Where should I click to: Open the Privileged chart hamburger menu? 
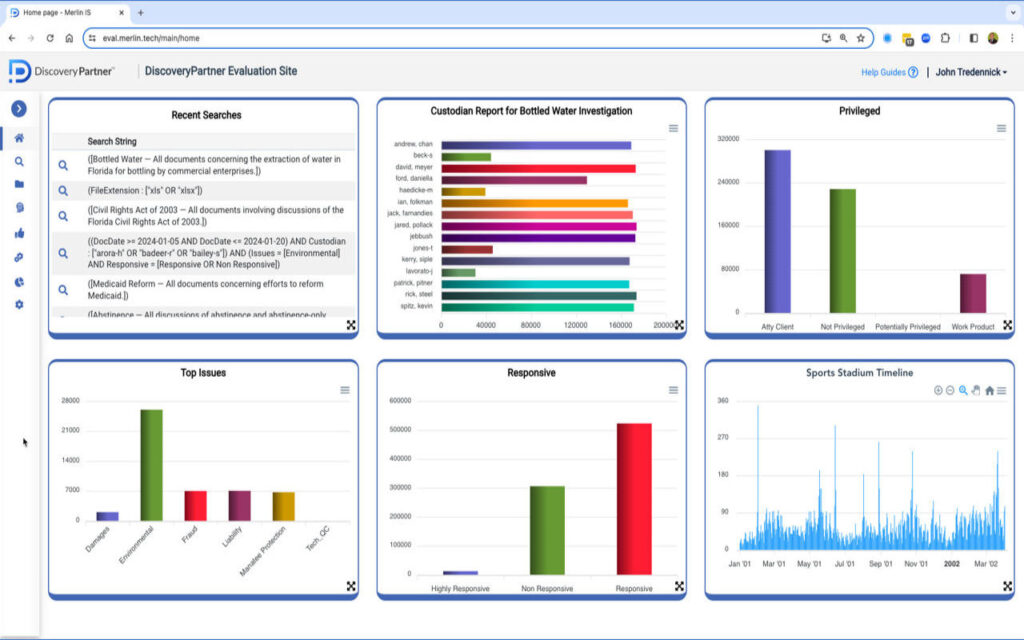1001,128
